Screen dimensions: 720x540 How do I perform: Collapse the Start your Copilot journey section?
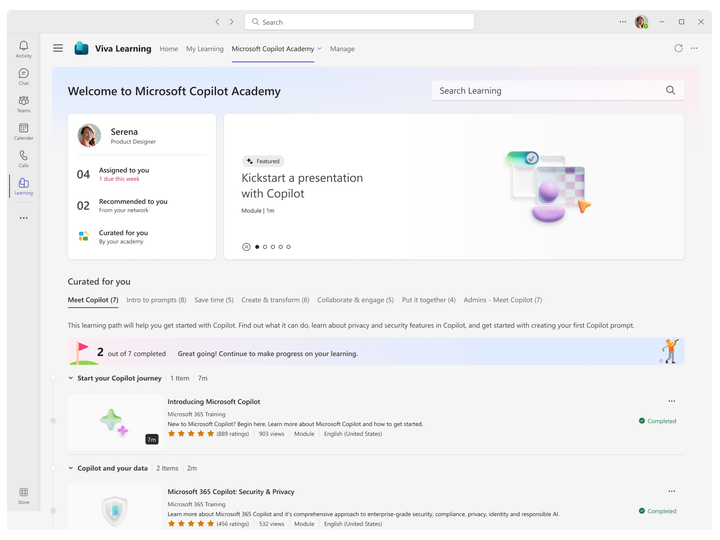71,378
